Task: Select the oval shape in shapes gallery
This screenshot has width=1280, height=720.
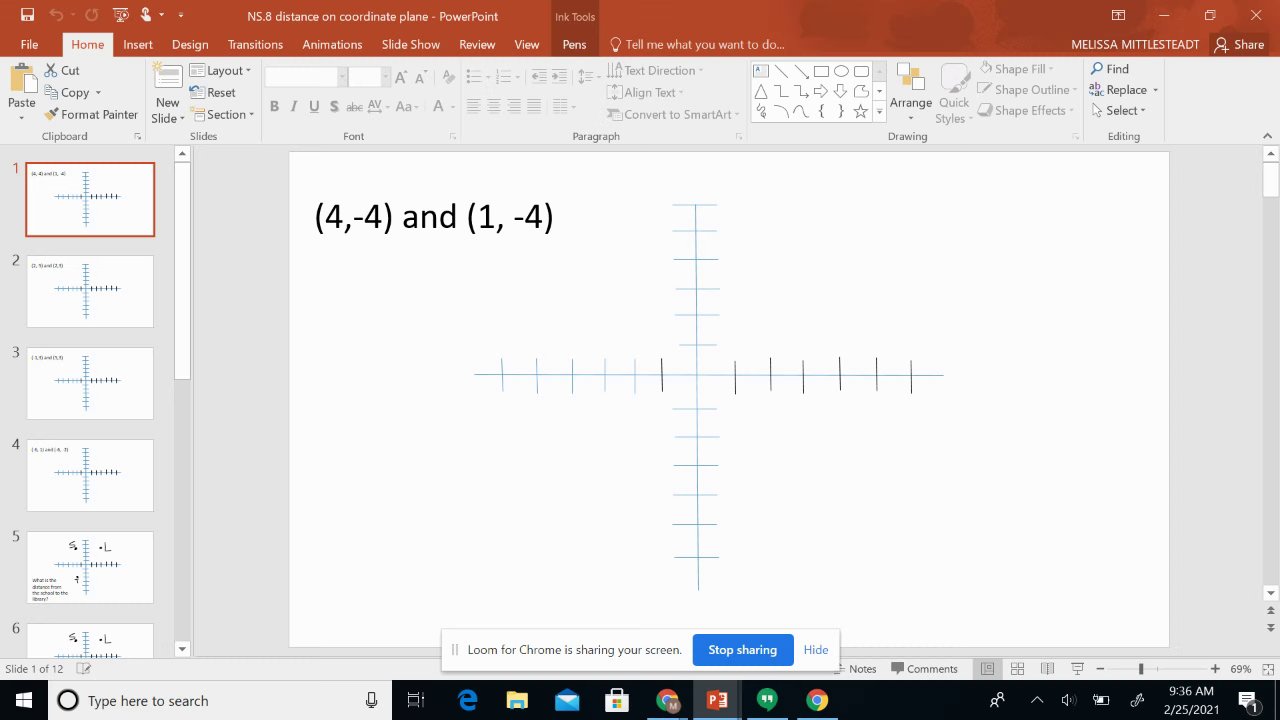Action: (841, 71)
